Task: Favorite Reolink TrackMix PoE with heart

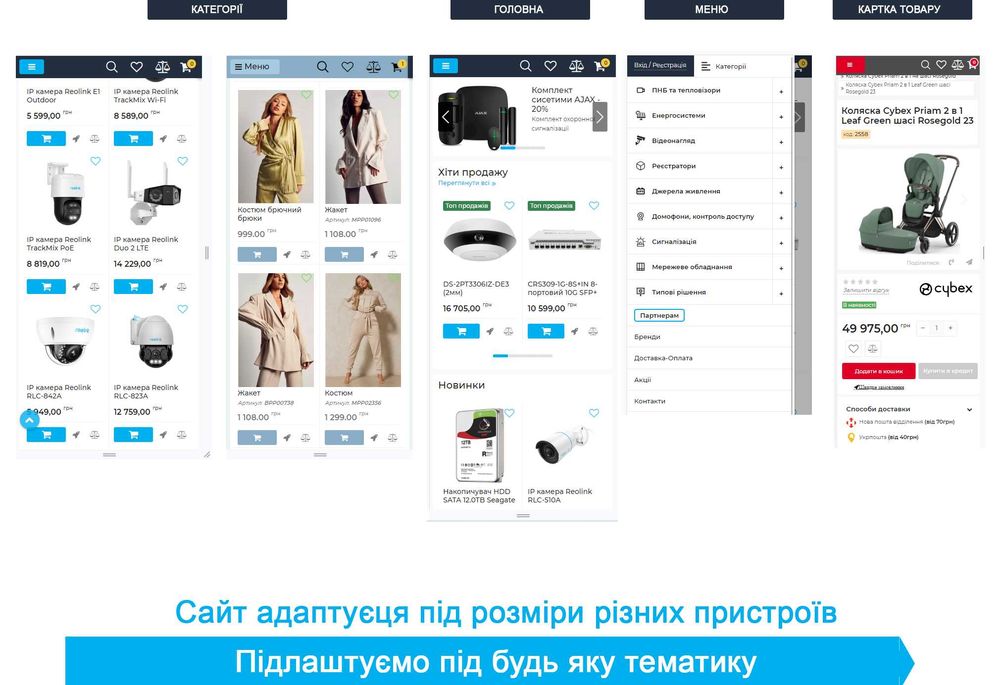Action: tap(96, 161)
